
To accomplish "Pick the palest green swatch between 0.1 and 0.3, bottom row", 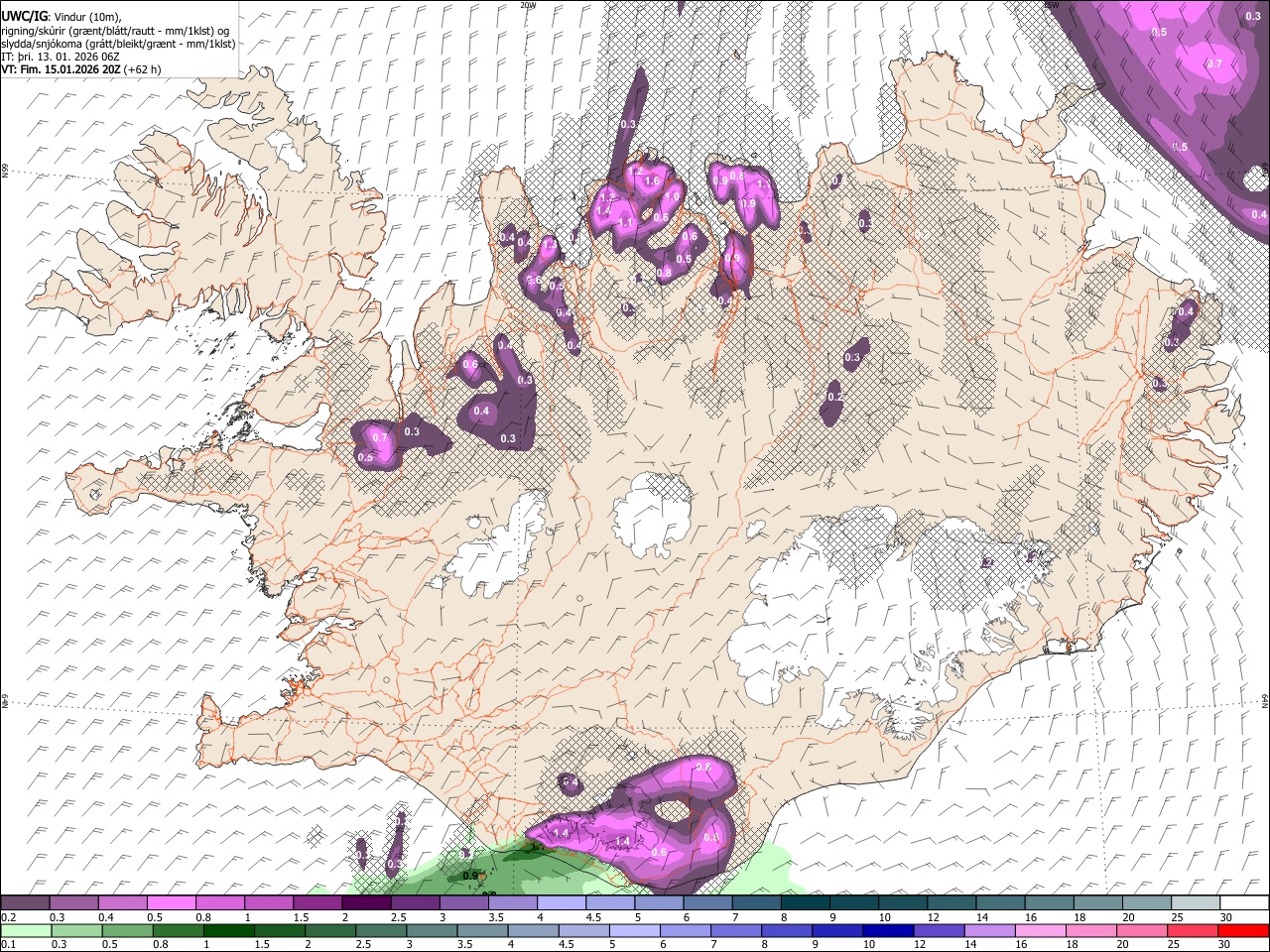I will tap(25, 930).
